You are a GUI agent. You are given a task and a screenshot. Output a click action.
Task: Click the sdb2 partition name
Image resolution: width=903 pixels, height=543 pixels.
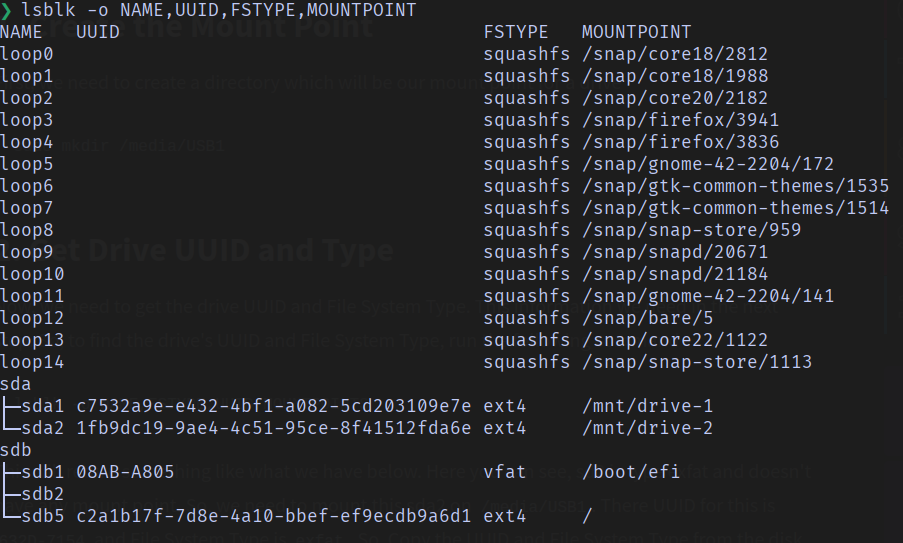43,494
